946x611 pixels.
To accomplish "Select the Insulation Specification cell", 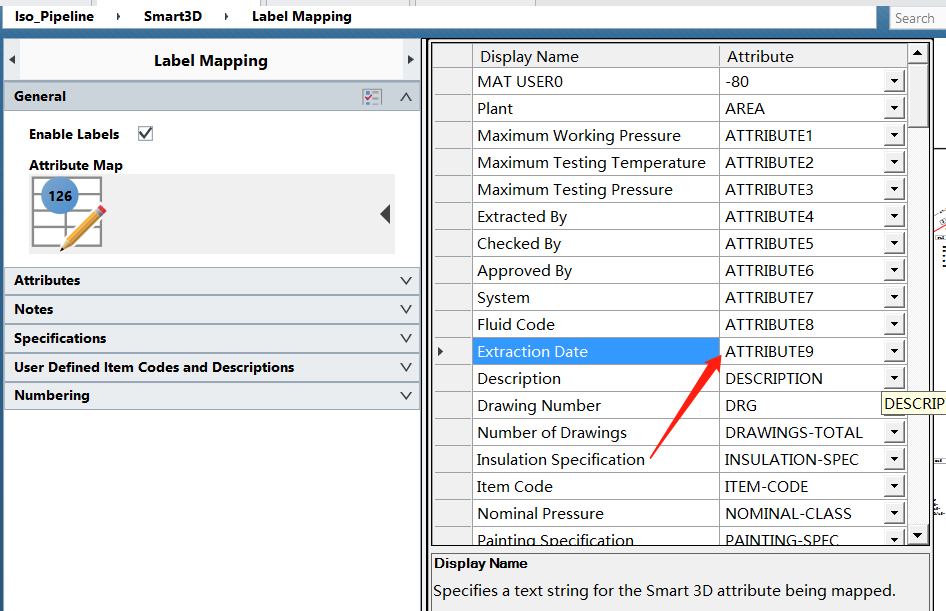I will (x=595, y=459).
